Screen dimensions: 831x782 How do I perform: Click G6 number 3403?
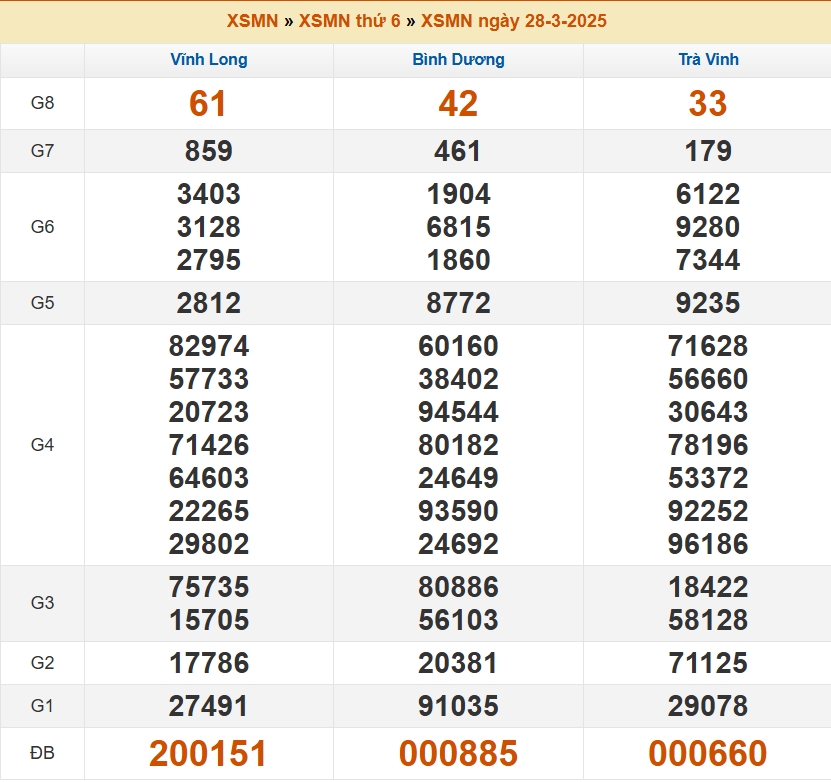pos(209,194)
